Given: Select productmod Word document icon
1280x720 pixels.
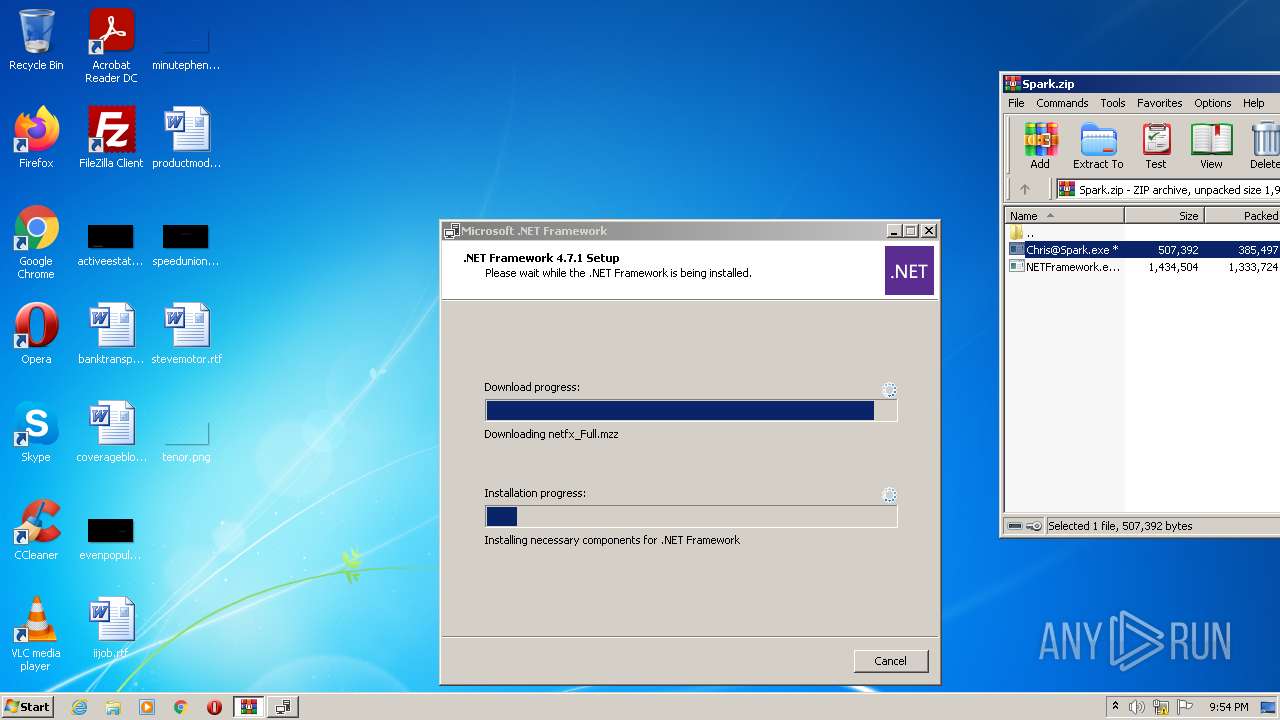Looking at the screenshot, I should (186, 137).
